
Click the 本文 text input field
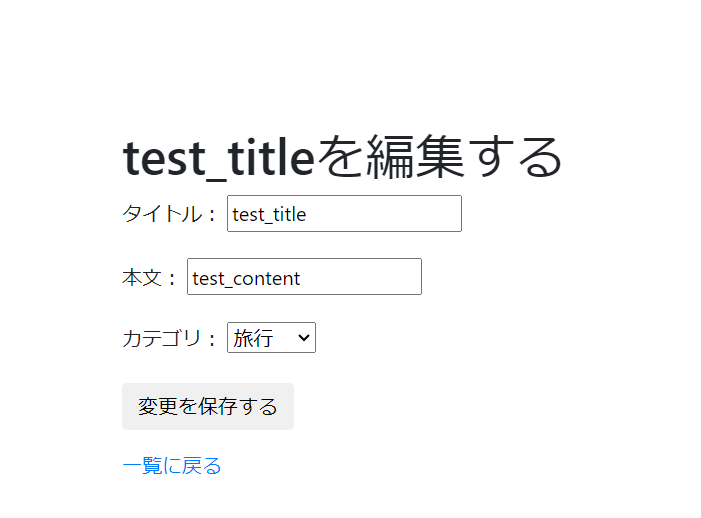(304, 277)
